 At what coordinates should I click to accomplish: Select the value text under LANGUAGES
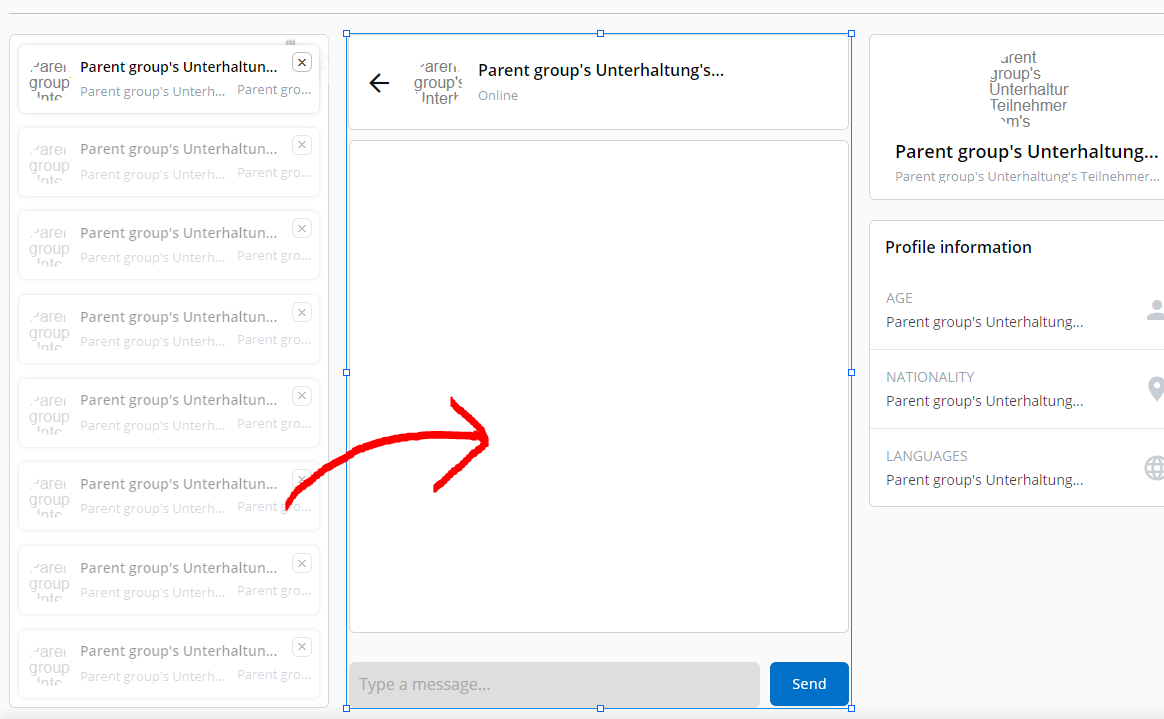click(984, 480)
